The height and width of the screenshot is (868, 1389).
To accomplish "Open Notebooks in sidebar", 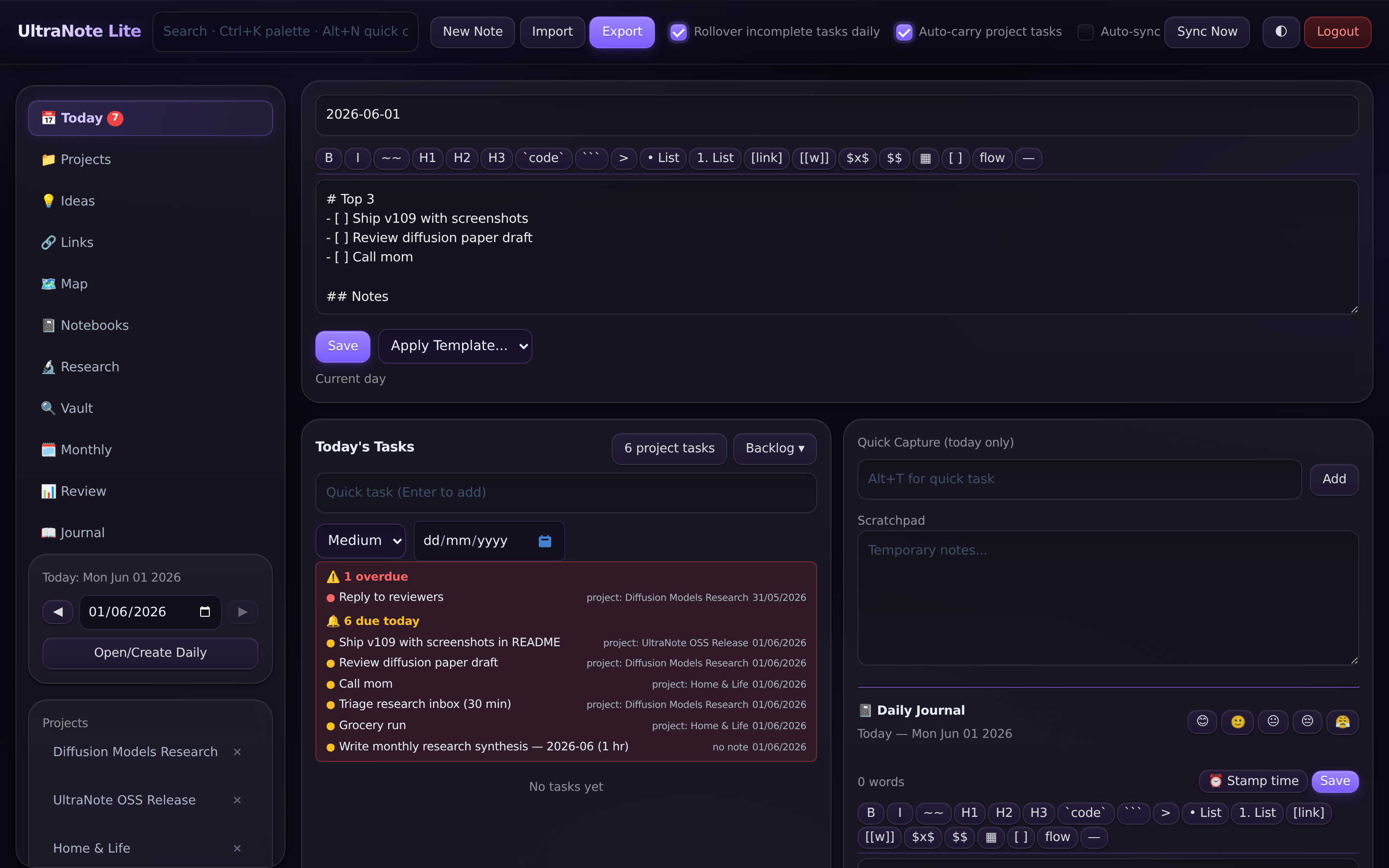I will coord(150,325).
